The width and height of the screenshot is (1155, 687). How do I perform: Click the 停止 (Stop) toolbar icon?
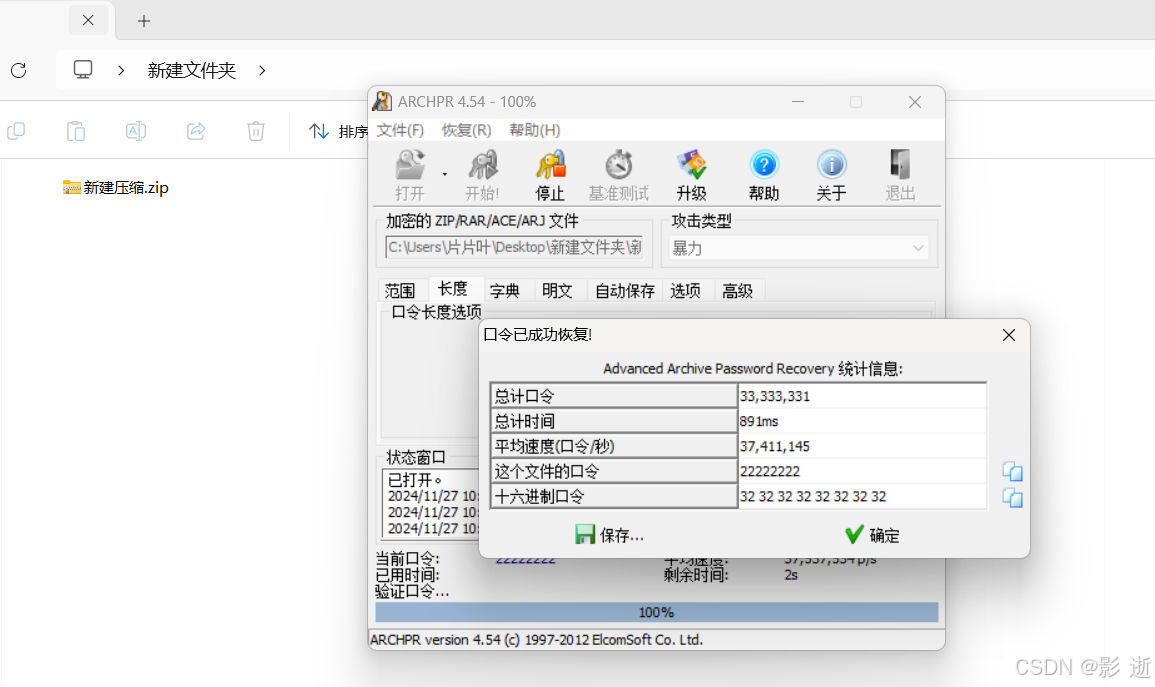550,175
